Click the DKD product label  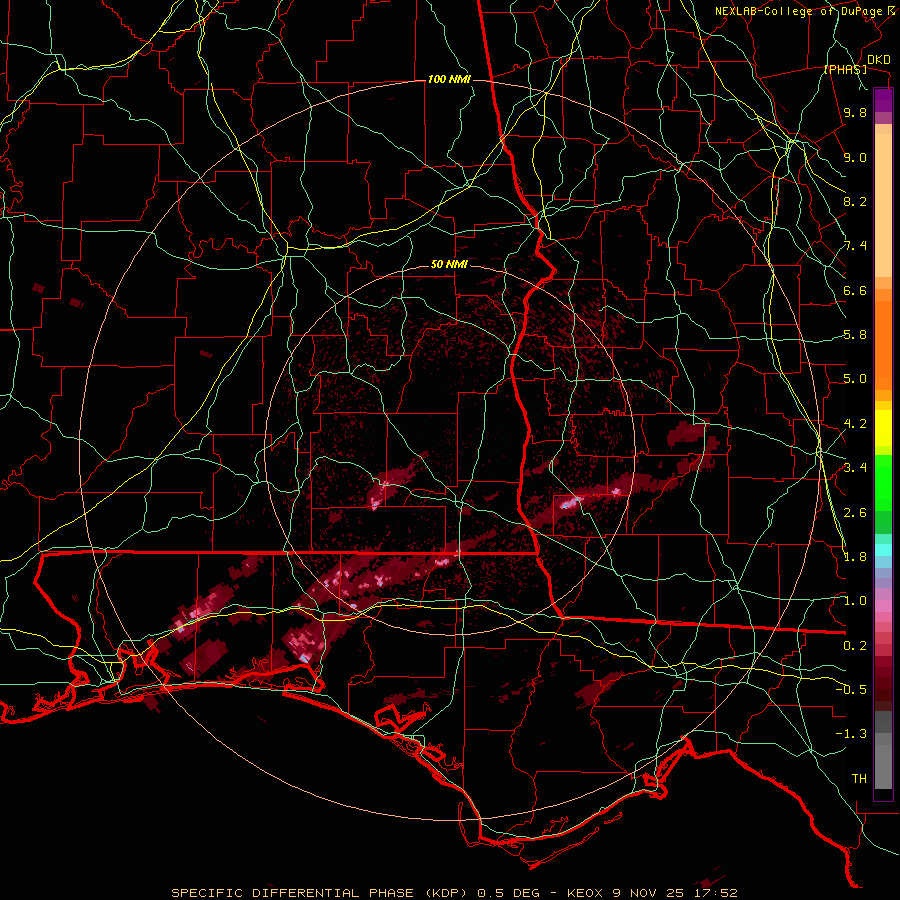[x=878, y=60]
